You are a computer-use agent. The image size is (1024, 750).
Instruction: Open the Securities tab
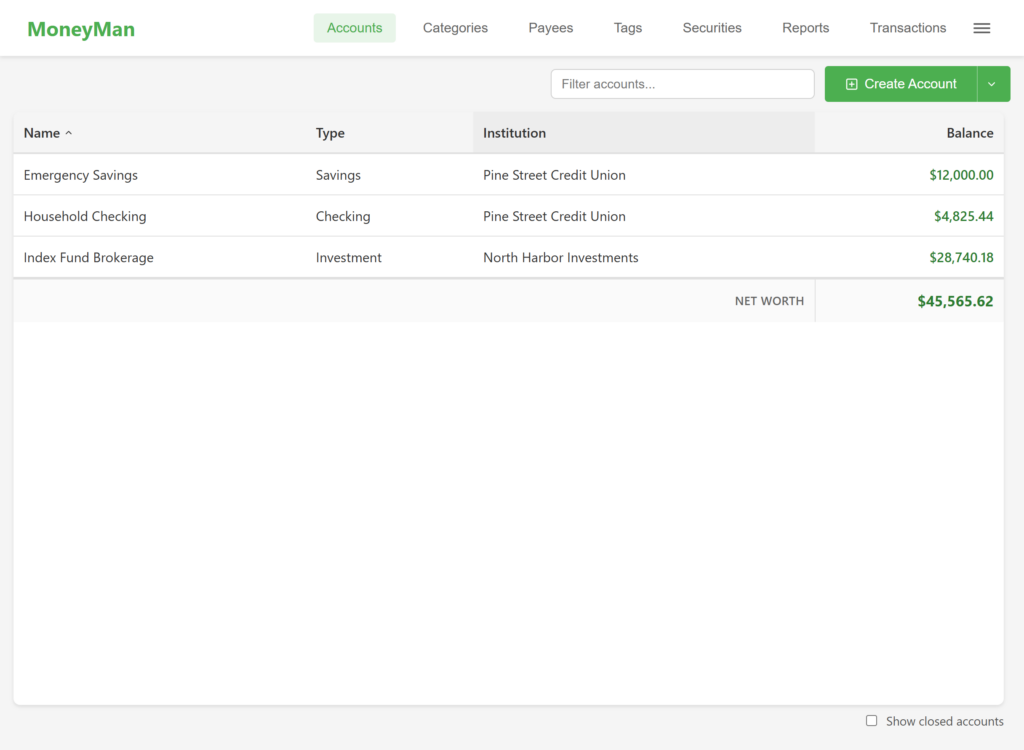pyautogui.click(x=712, y=28)
